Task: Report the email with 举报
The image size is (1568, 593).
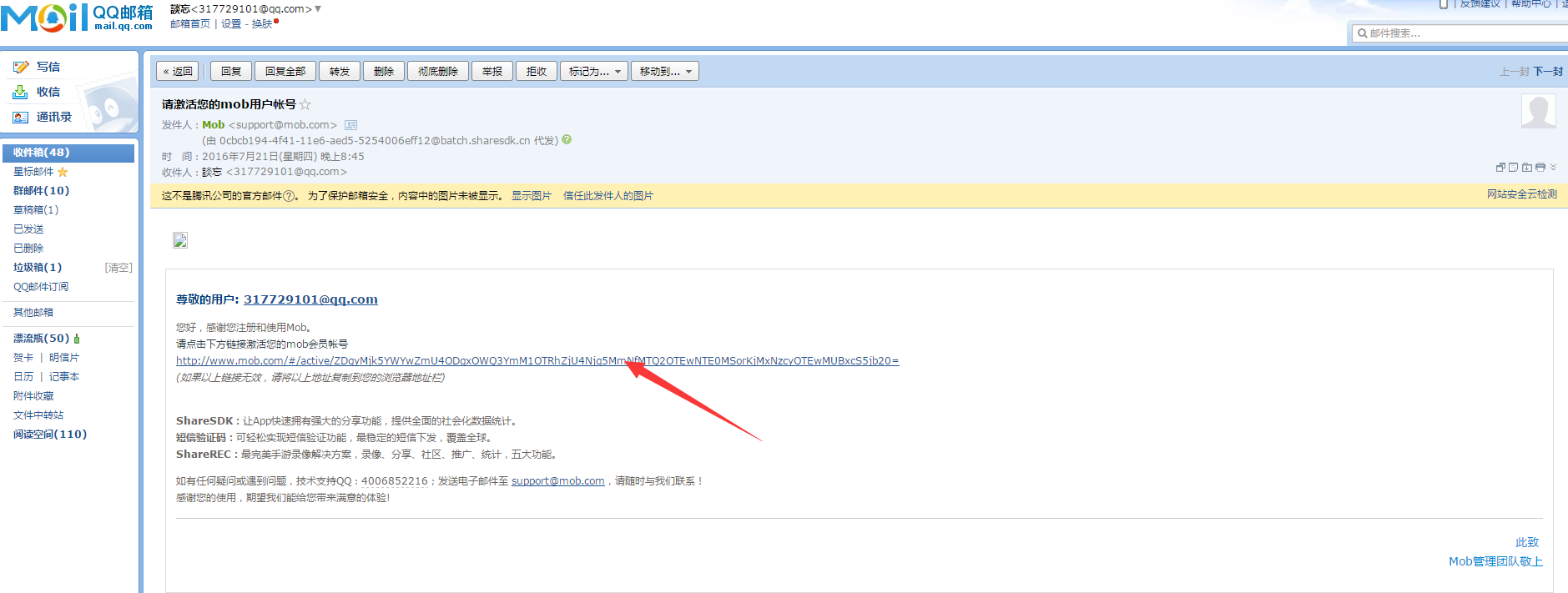Action: tap(492, 72)
